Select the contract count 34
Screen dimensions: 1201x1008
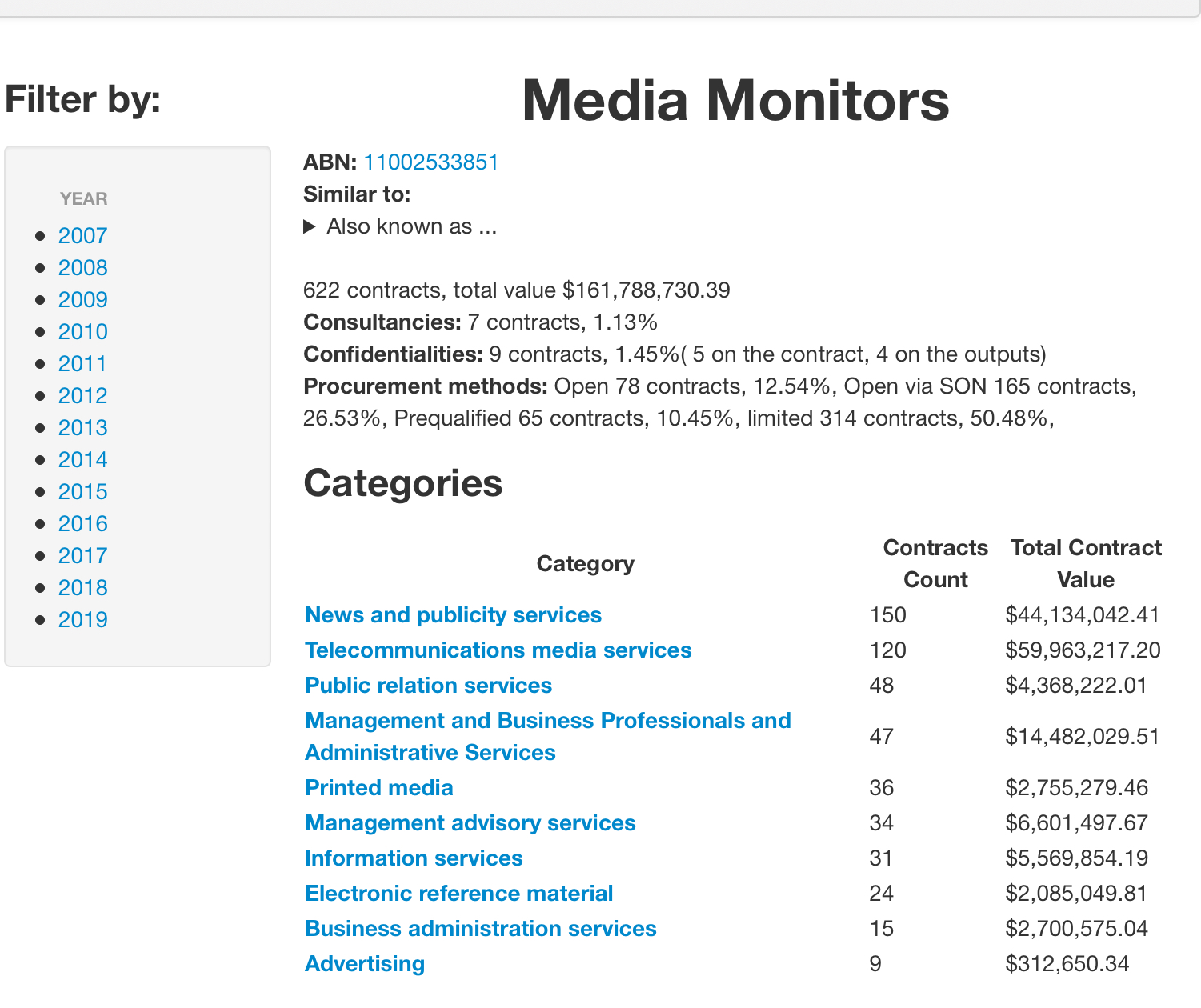pos(881,823)
